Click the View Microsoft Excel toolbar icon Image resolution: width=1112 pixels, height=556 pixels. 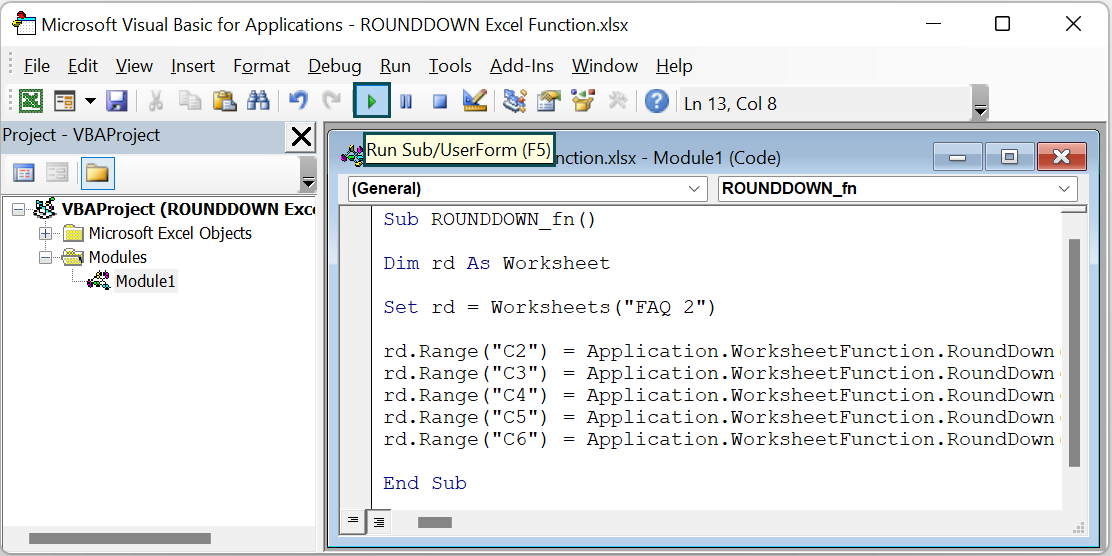30,101
